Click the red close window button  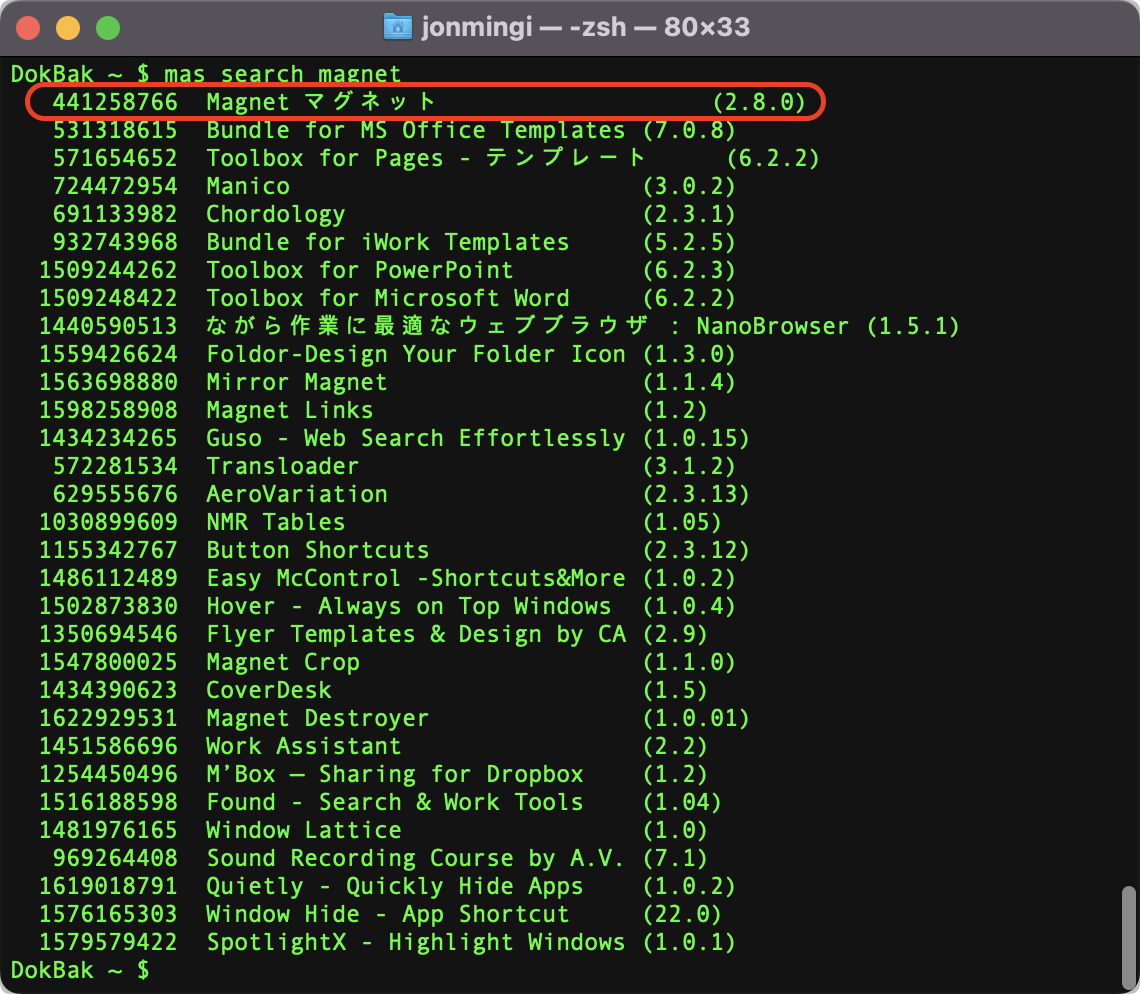click(28, 28)
